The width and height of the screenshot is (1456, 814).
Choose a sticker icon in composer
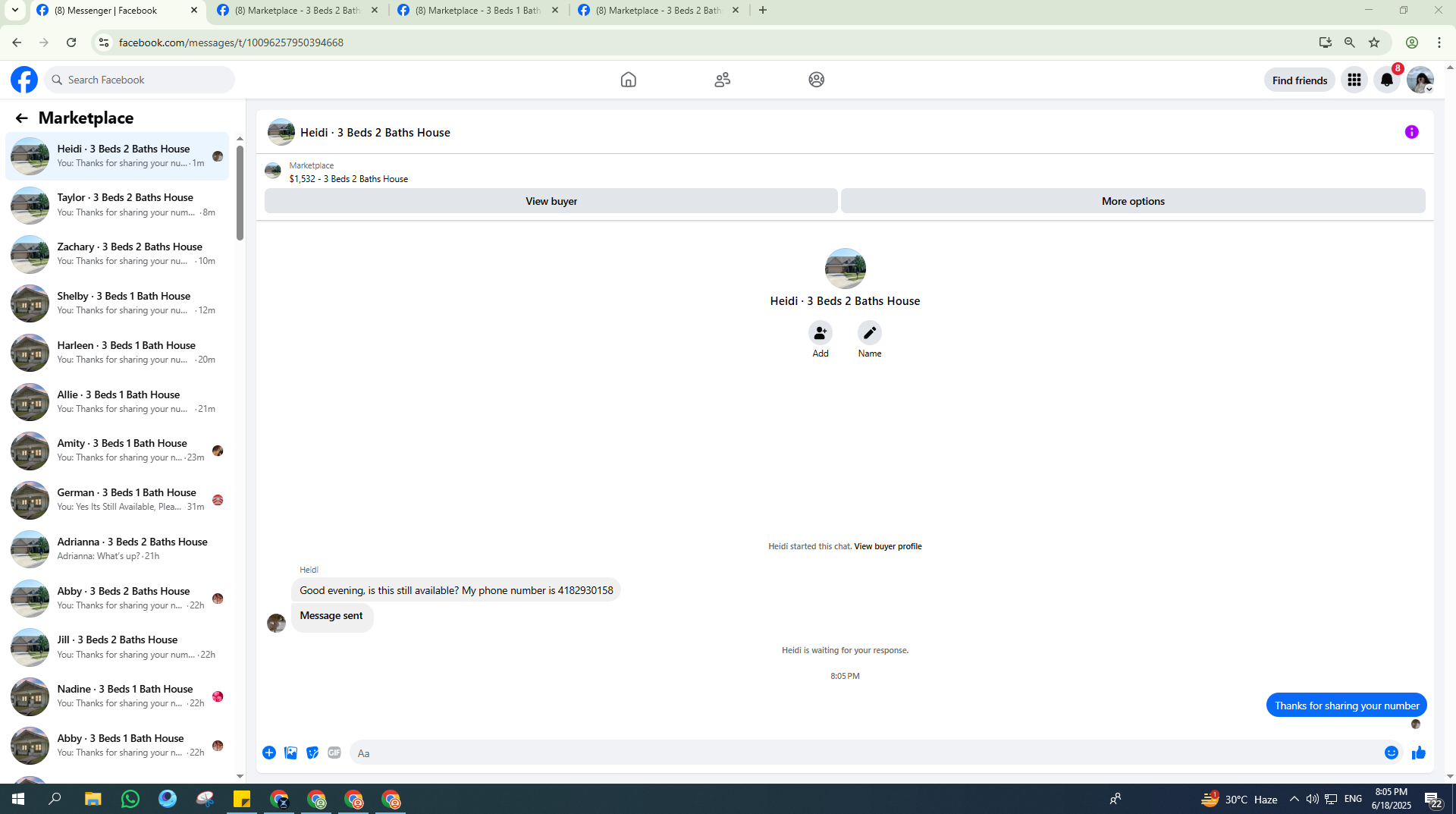click(312, 753)
